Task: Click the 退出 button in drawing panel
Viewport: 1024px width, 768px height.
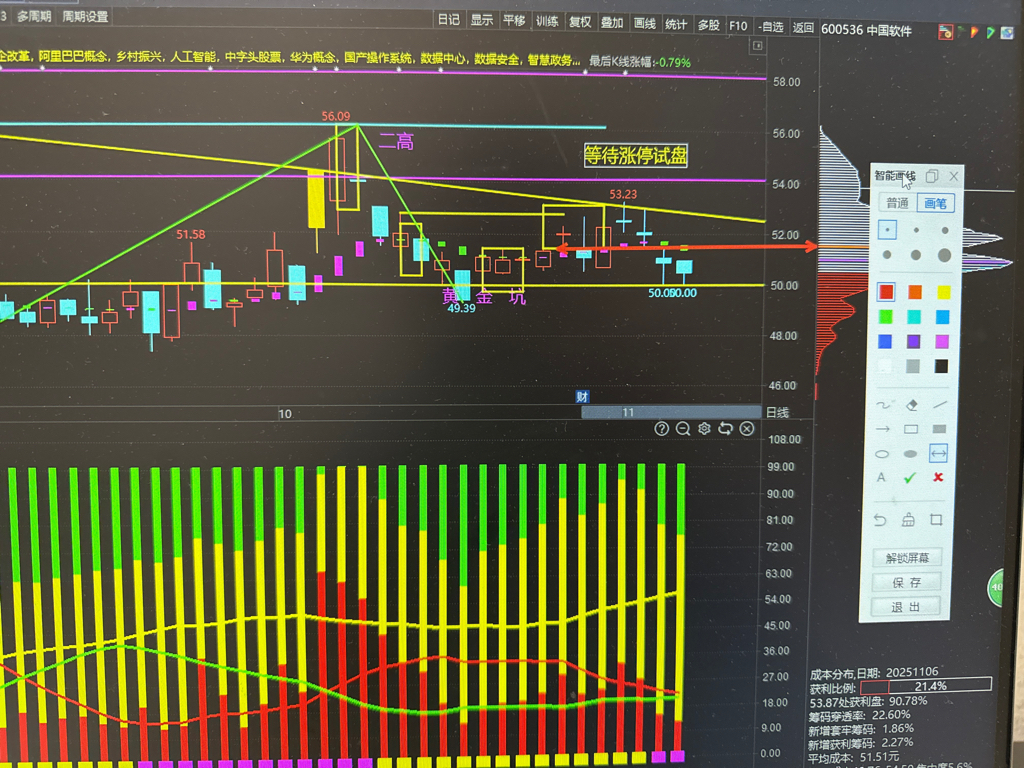Action: point(906,607)
